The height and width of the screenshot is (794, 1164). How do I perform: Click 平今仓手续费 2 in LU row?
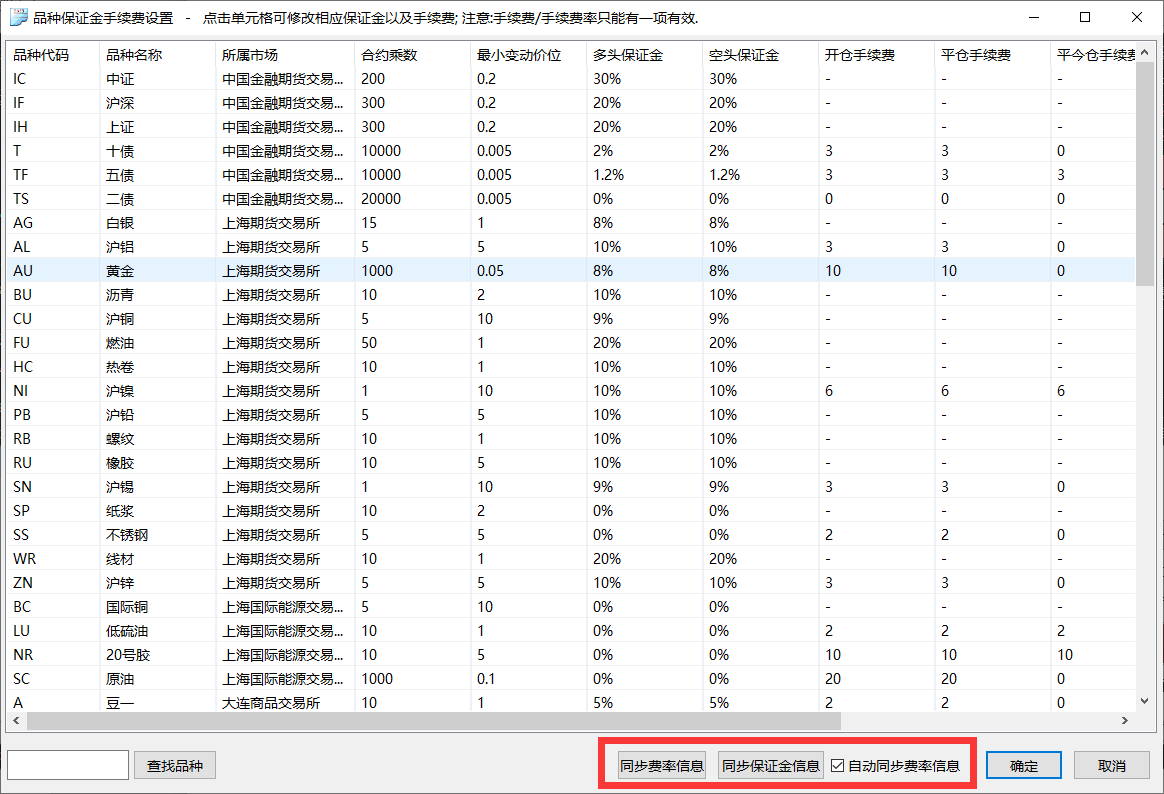1093,631
